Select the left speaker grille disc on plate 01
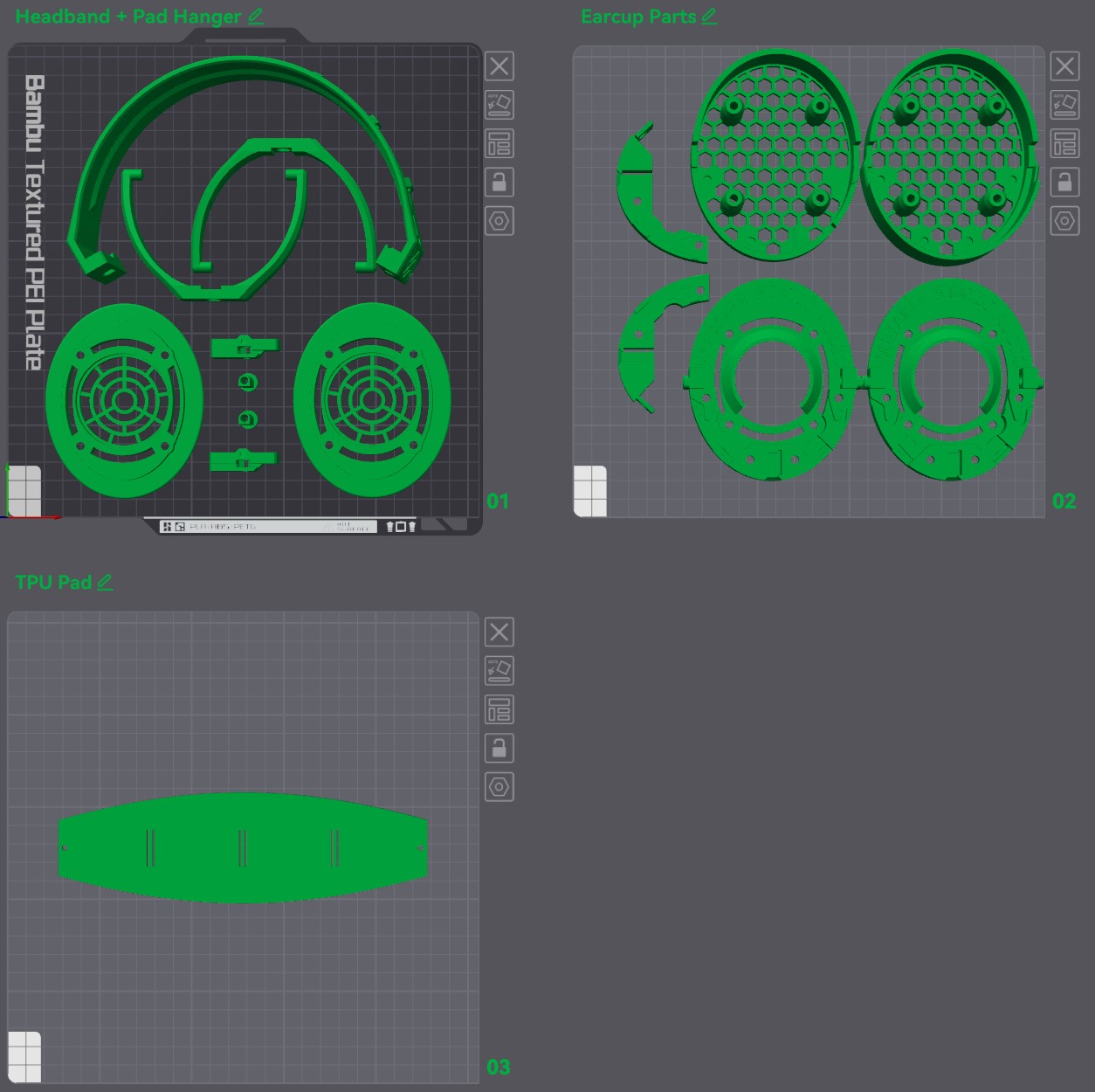The width and height of the screenshot is (1095, 1092). 124,401
